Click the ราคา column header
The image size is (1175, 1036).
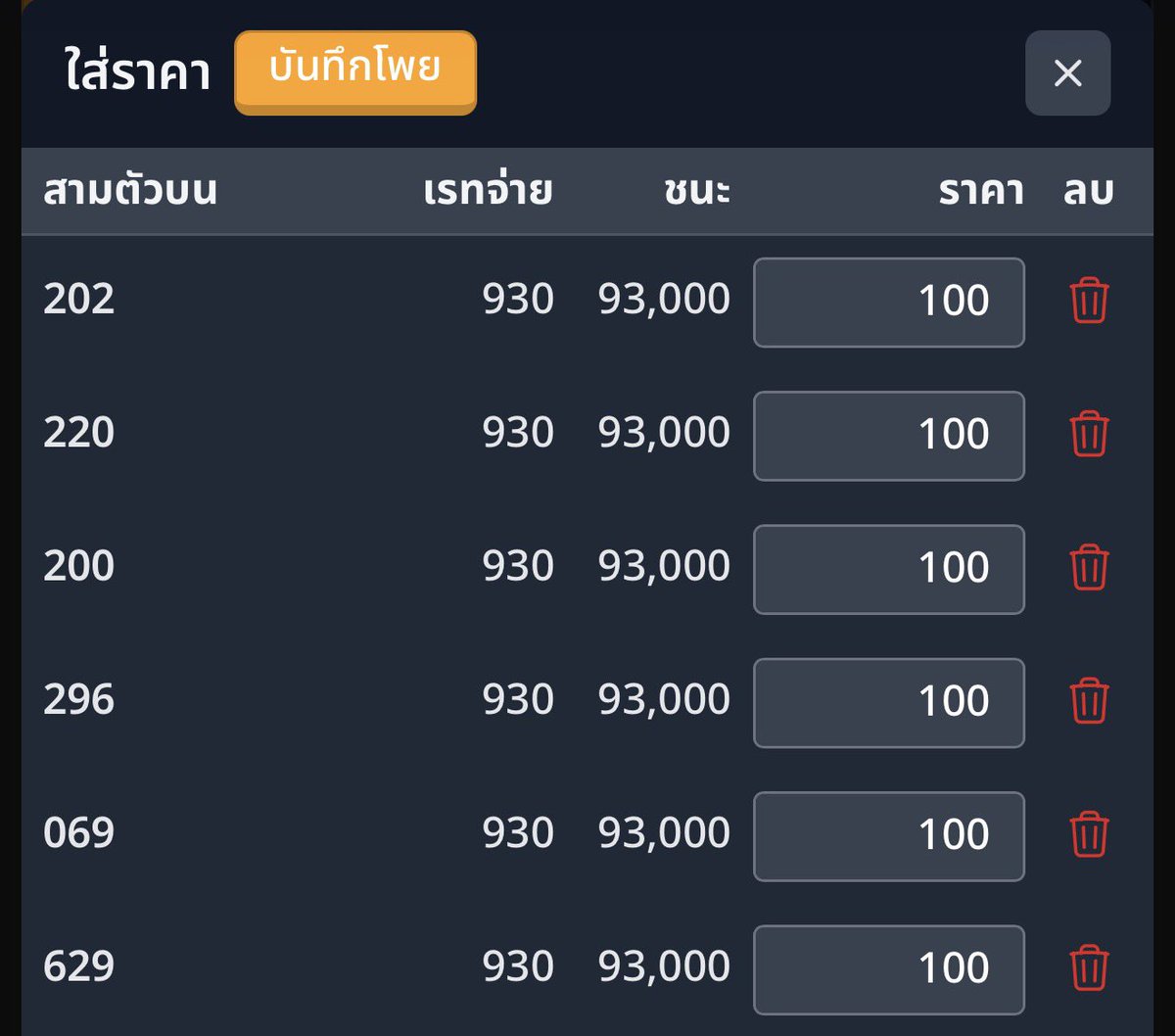(x=981, y=191)
